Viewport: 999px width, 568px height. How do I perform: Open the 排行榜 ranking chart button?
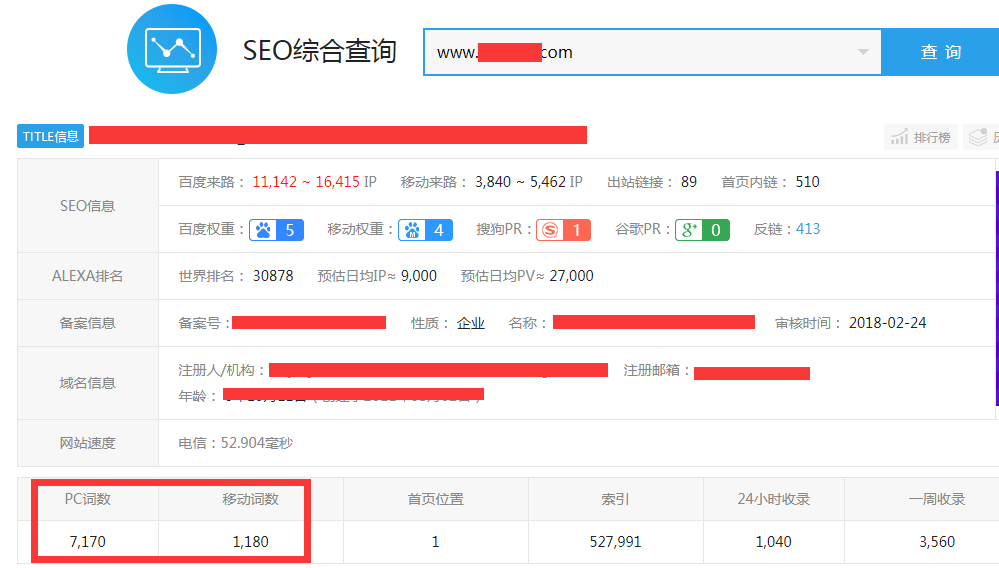pyautogui.click(x=921, y=137)
